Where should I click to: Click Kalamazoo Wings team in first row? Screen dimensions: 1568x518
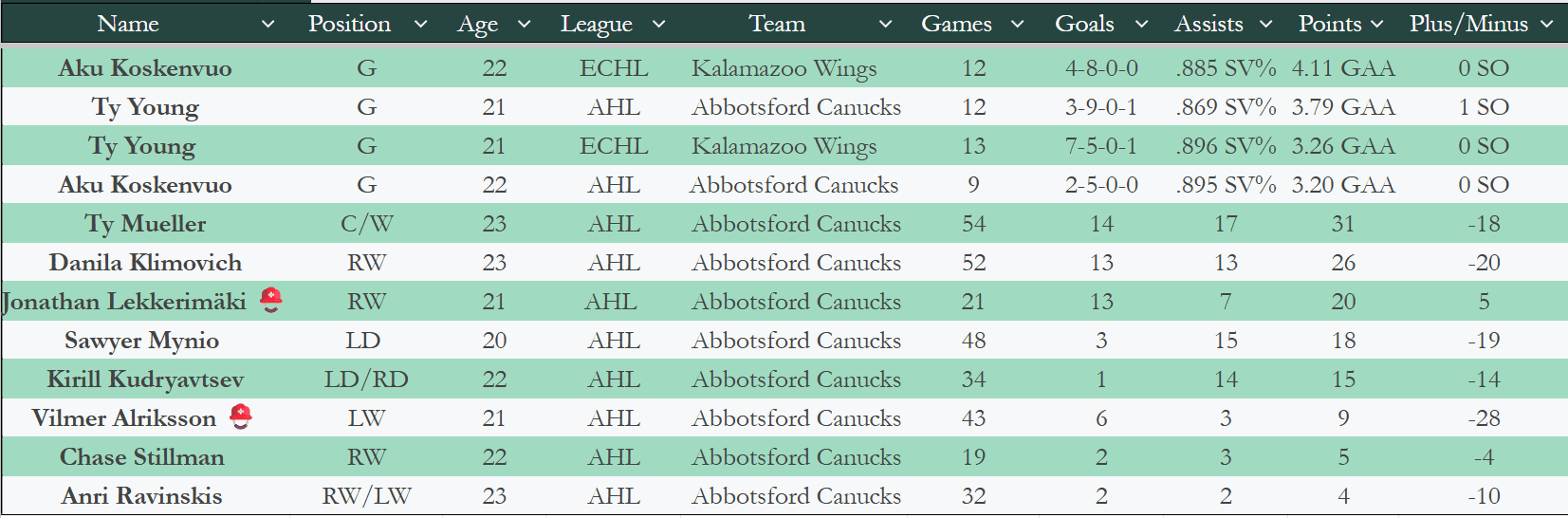[784, 68]
